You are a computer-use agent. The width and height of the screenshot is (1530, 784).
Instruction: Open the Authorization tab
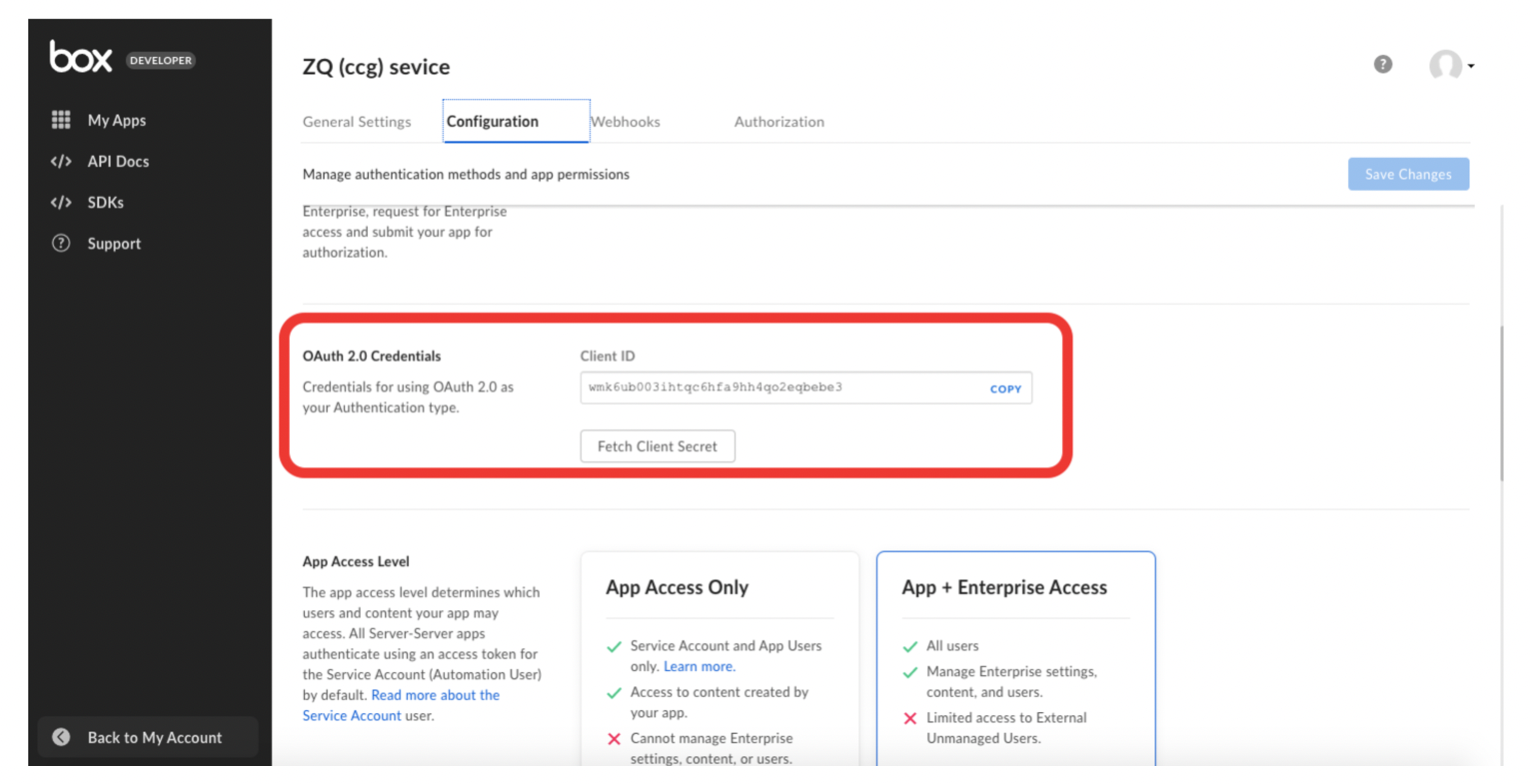click(x=779, y=121)
